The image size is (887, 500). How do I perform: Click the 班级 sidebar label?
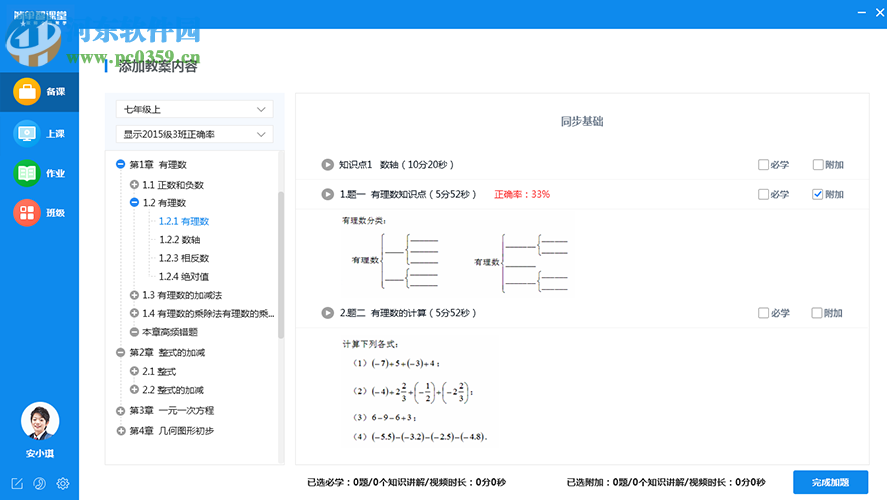click(x=55, y=213)
